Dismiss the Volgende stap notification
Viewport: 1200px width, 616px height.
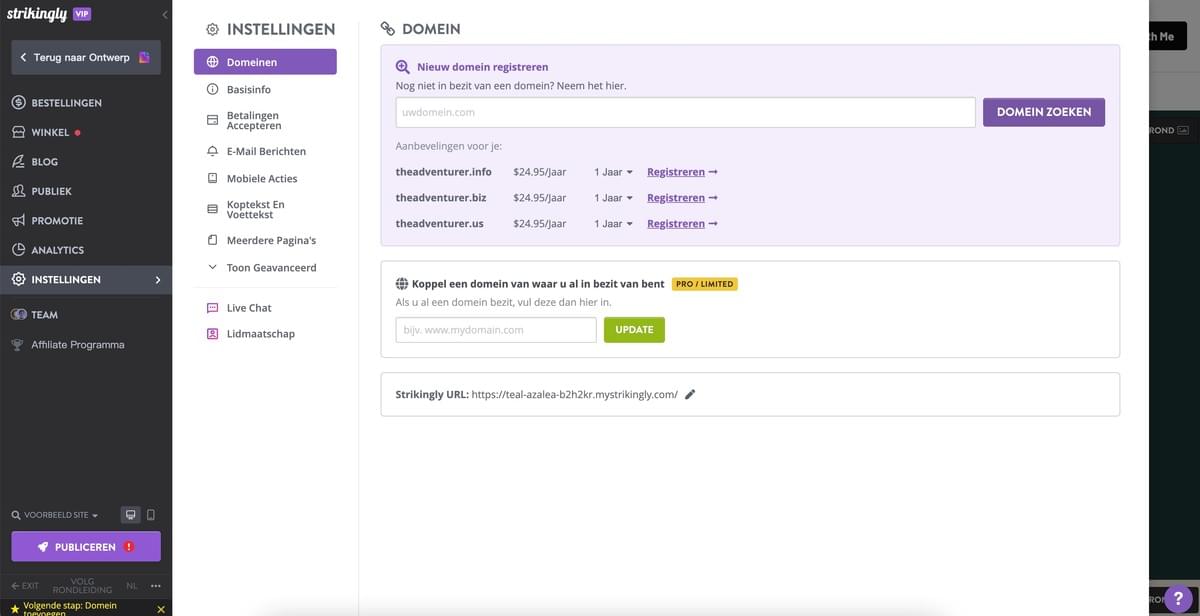(161, 608)
